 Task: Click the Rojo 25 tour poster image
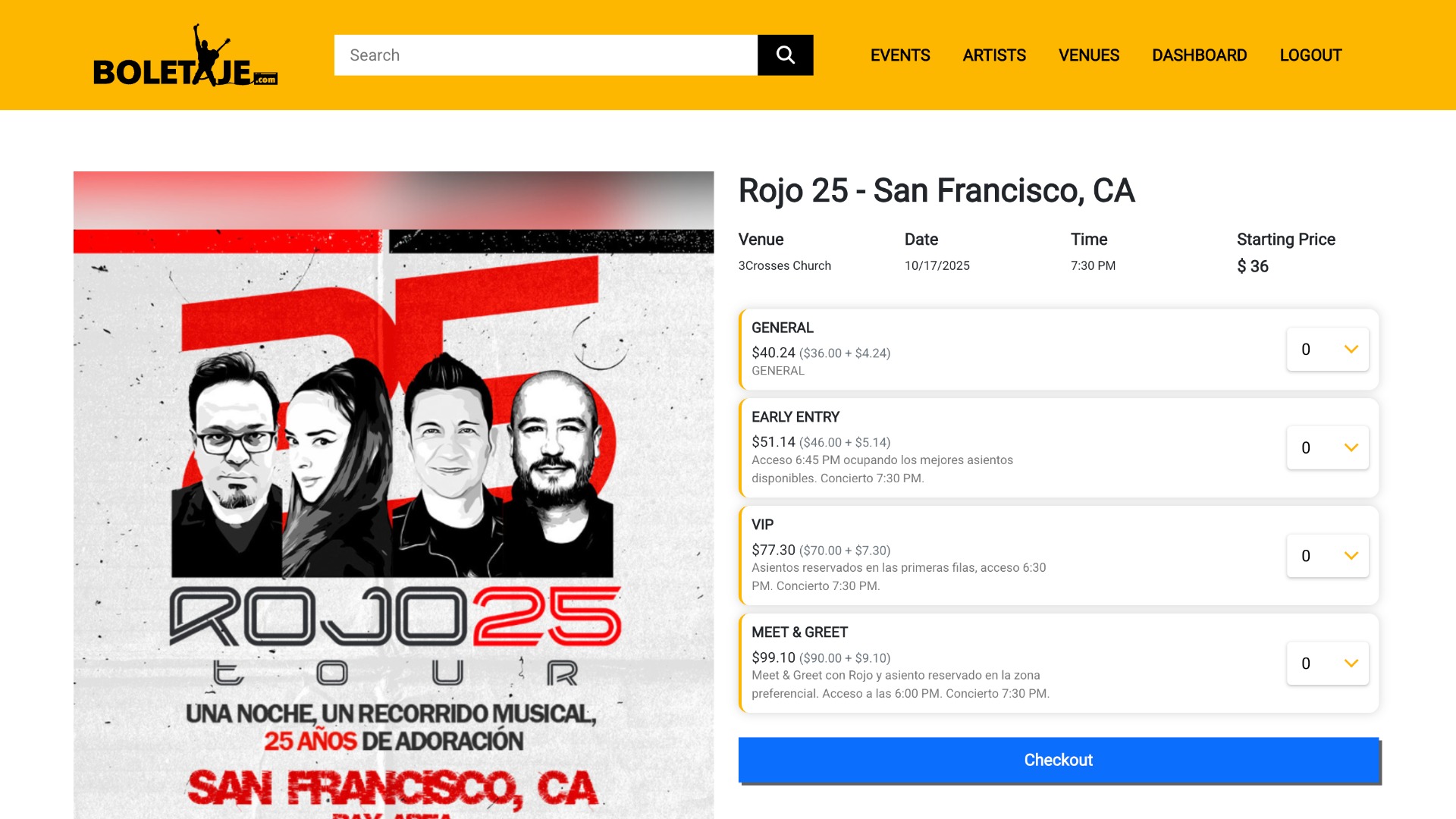point(394,495)
